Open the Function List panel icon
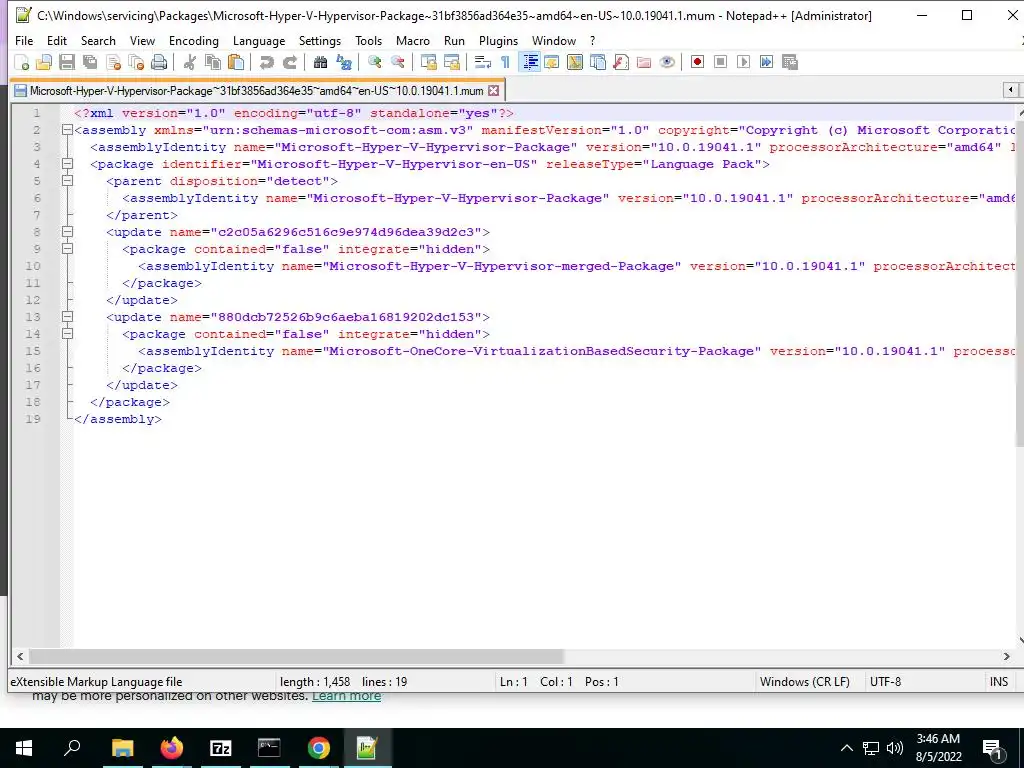1024x768 pixels. pyautogui.click(x=620, y=62)
